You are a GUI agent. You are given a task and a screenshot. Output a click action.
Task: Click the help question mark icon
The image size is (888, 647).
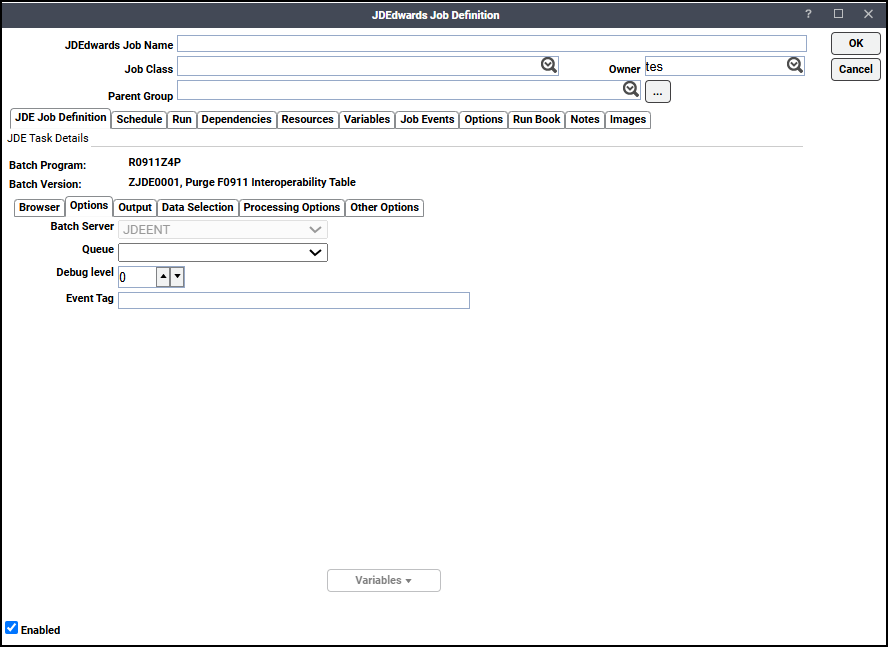point(808,14)
